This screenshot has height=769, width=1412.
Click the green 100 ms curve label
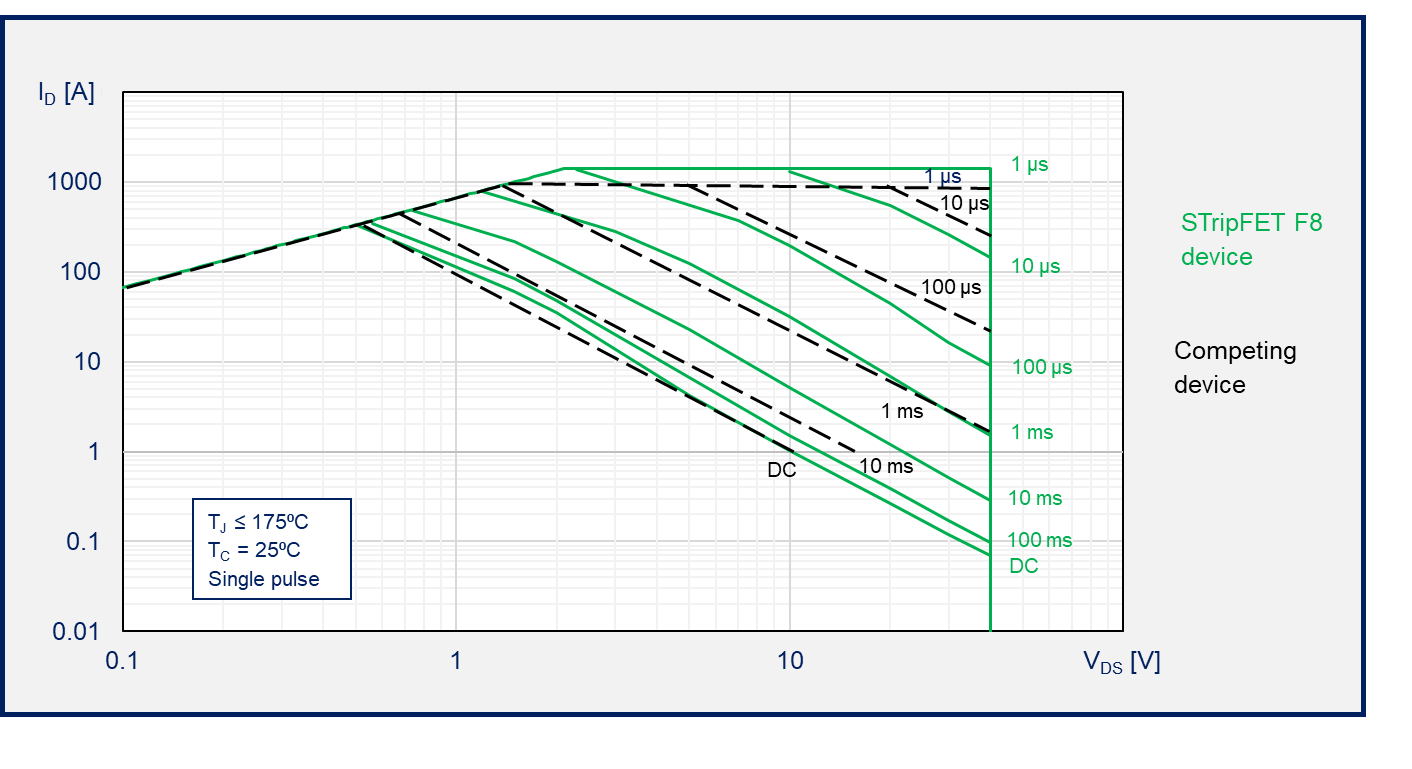[1039, 540]
